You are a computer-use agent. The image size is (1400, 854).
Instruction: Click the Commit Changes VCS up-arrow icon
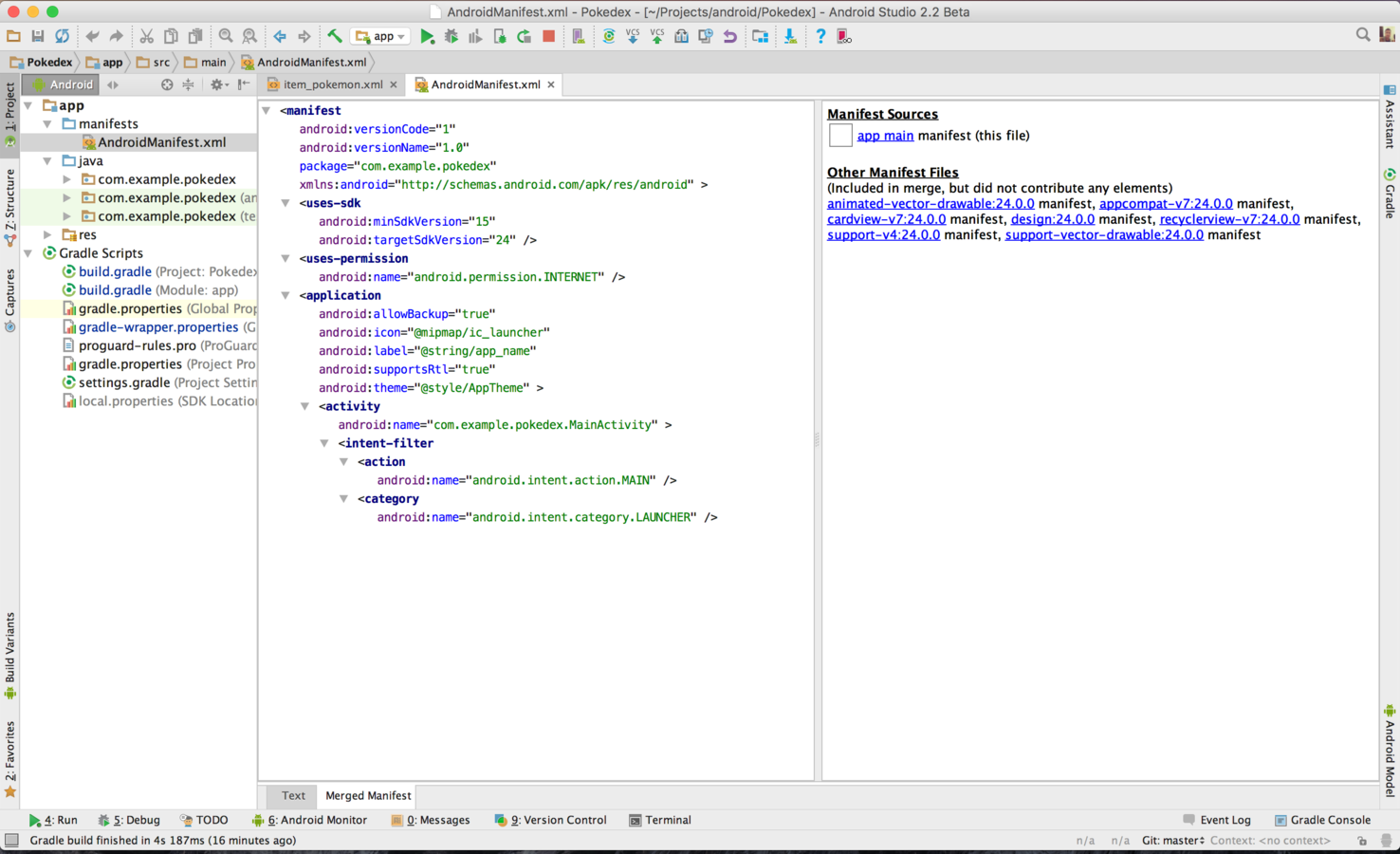click(656, 36)
